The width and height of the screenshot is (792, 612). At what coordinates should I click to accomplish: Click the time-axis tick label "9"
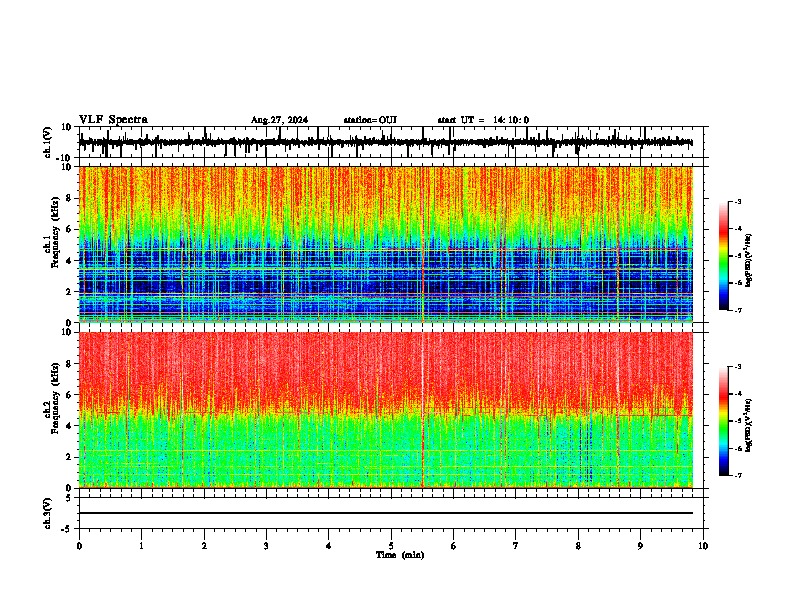point(640,546)
